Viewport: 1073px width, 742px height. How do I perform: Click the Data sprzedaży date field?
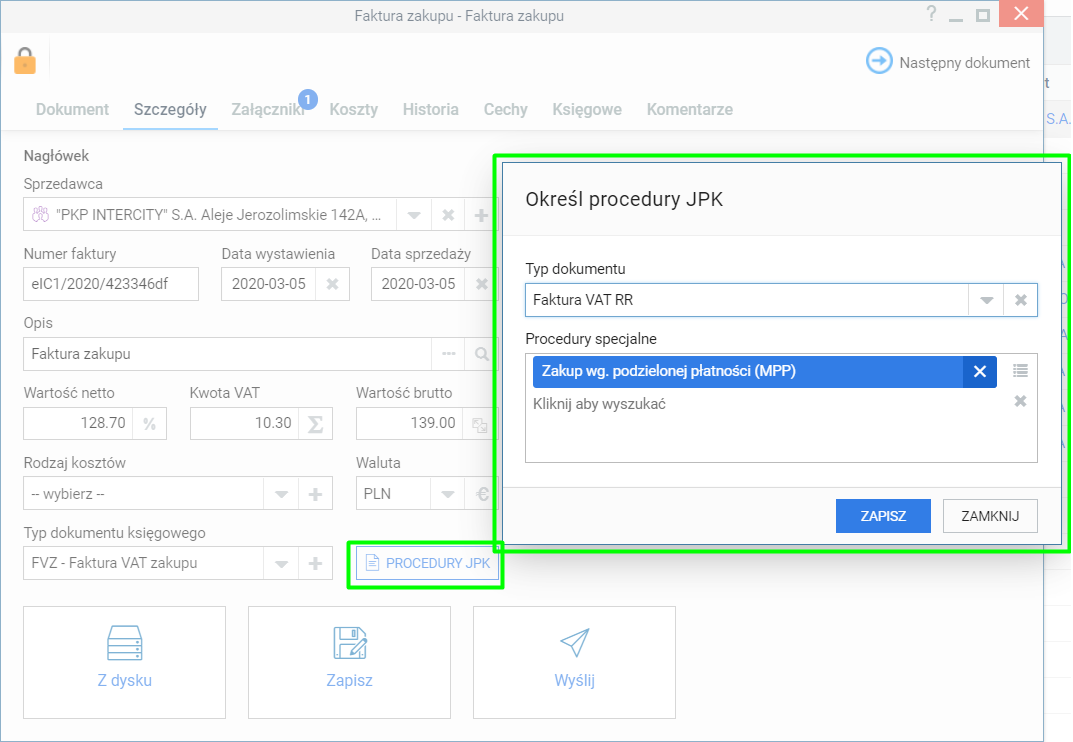click(x=419, y=284)
